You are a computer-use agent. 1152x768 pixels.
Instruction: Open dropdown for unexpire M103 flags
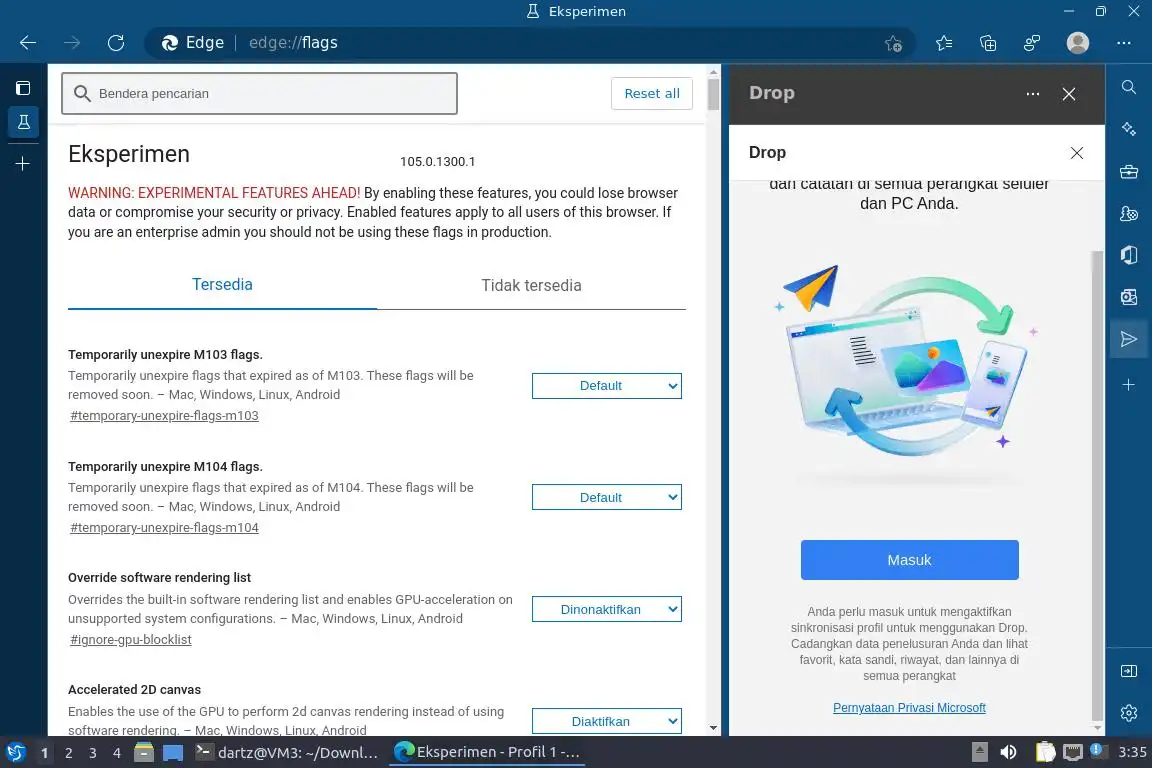[x=607, y=386]
